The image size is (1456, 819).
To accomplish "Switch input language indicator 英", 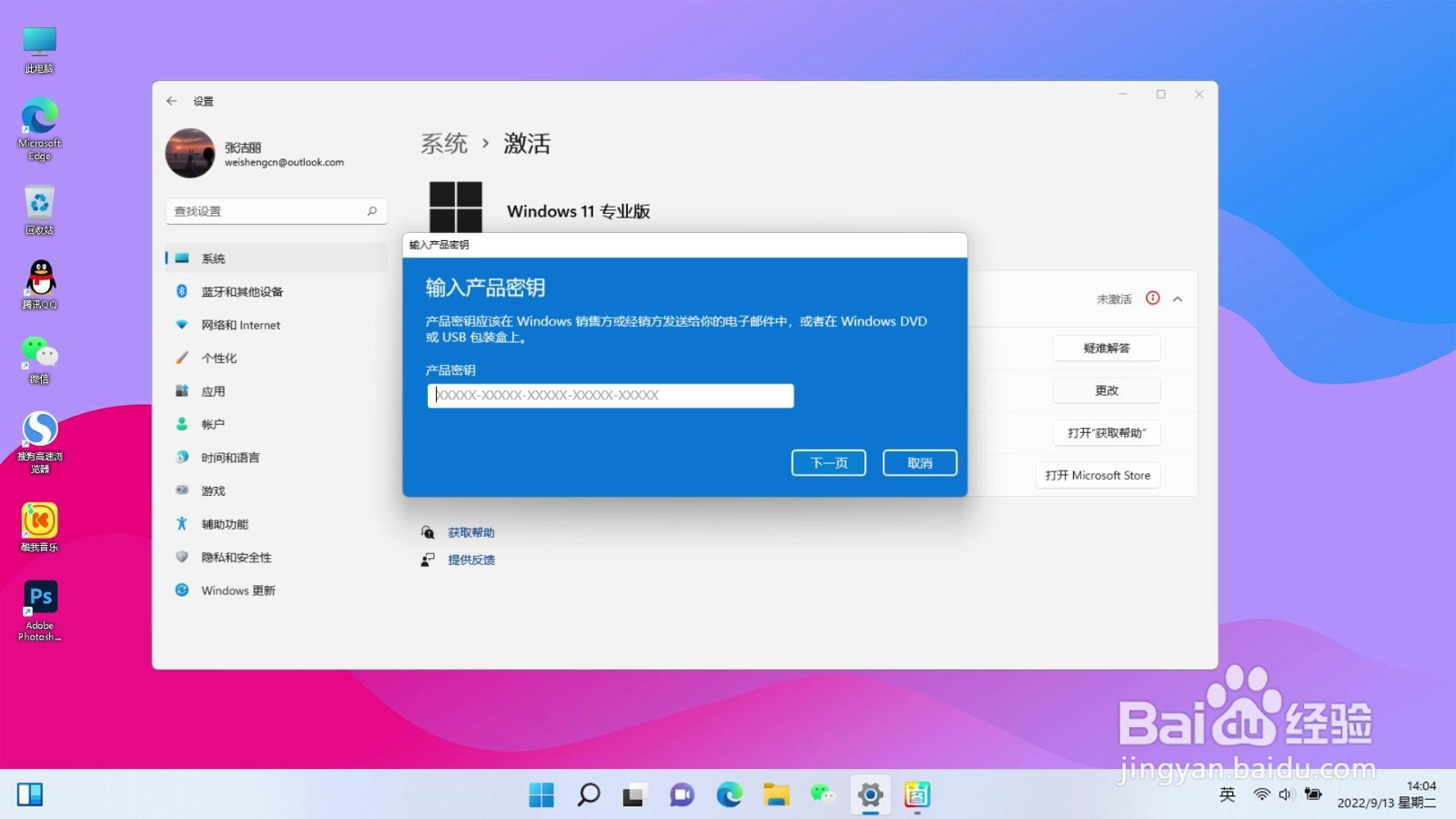I will pyautogui.click(x=1228, y=794).
